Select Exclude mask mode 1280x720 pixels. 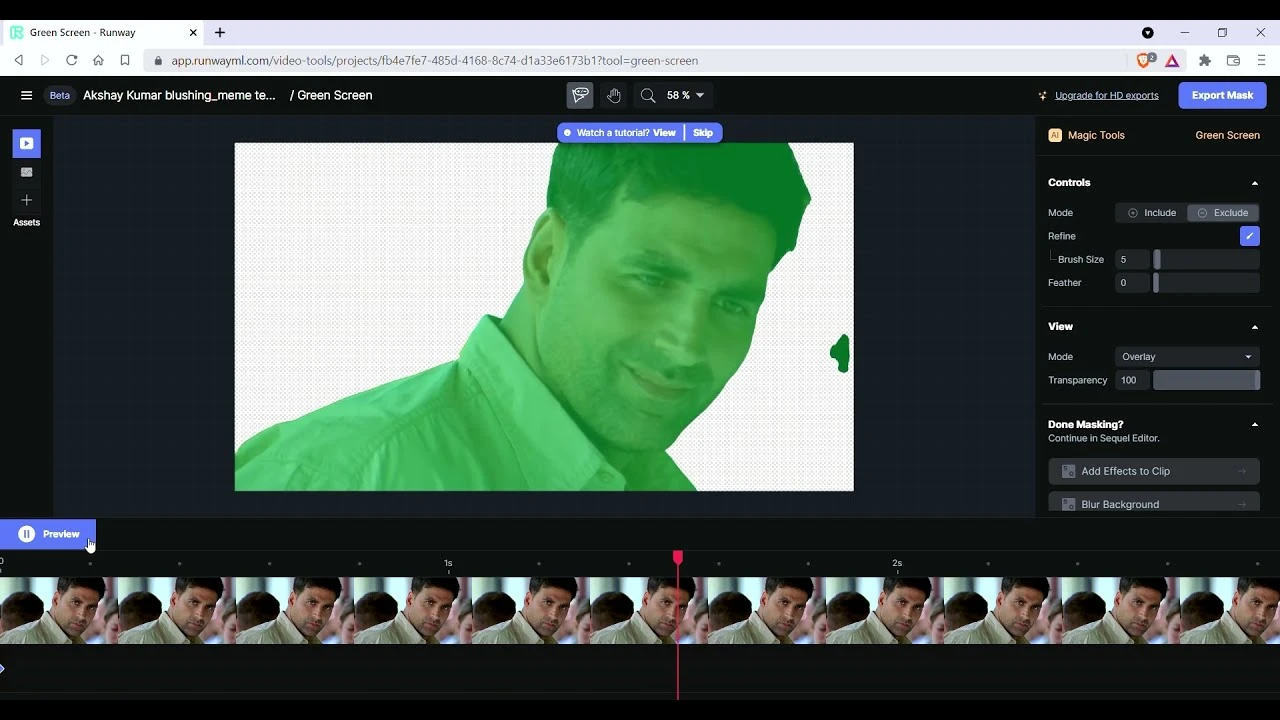(1223, 213)
